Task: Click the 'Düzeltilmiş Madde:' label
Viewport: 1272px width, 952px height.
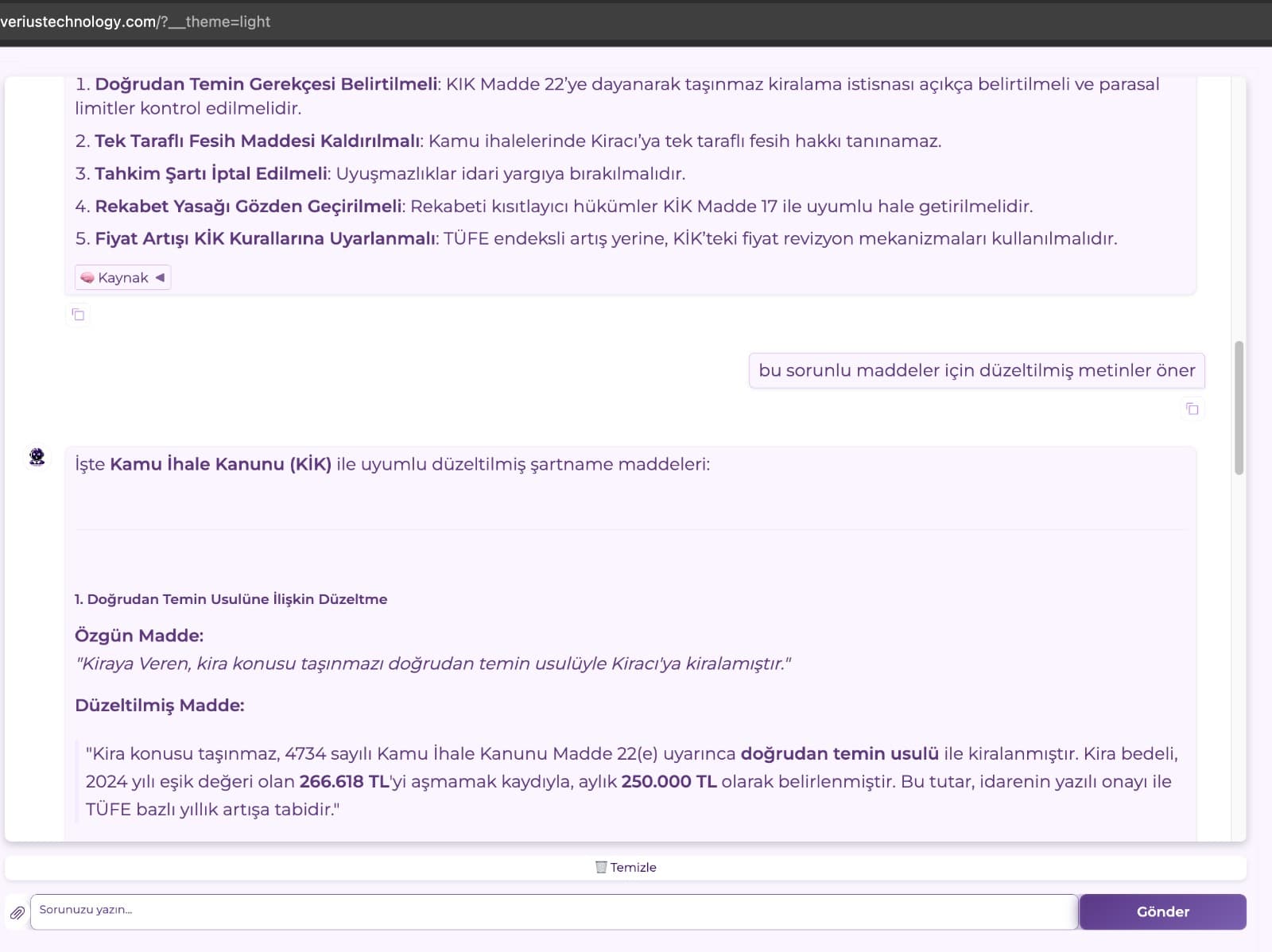Action: [160, 706]
